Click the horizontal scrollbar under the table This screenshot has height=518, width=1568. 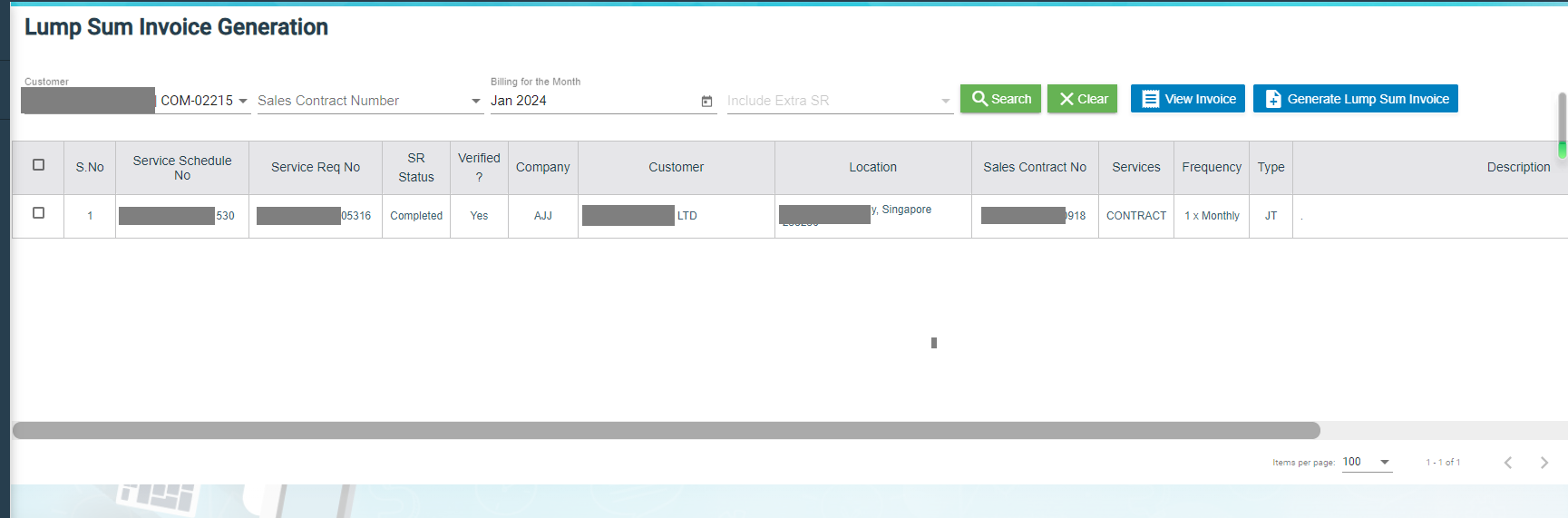[x=666, y=431]
